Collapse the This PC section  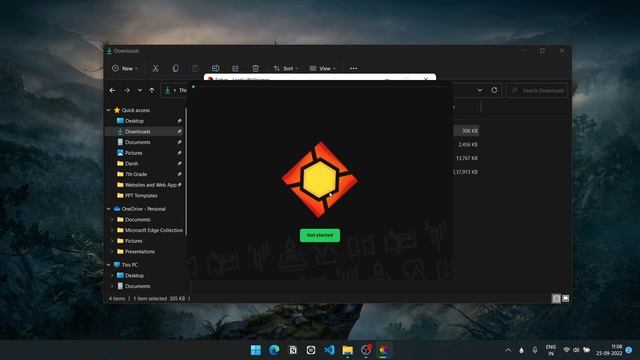[109, 265]
